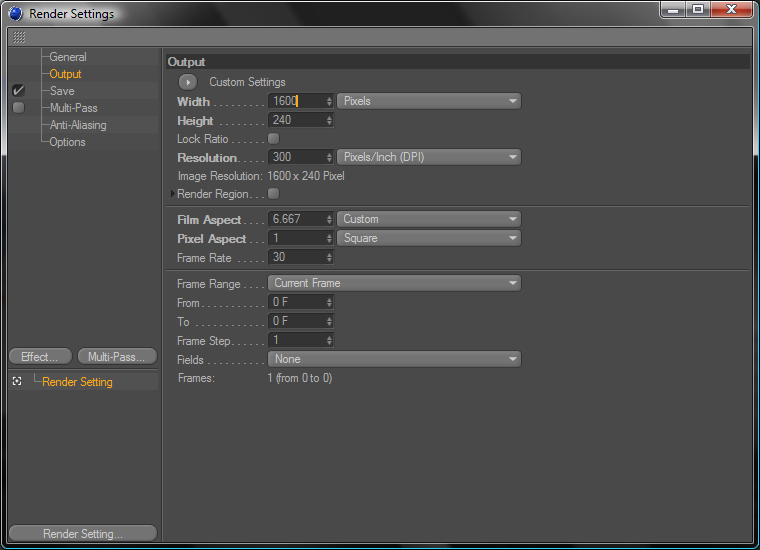The height and width of the screenshot is (550, 760).
Task: Click the Render Setting target icon
Action: (x=17, y=382)
